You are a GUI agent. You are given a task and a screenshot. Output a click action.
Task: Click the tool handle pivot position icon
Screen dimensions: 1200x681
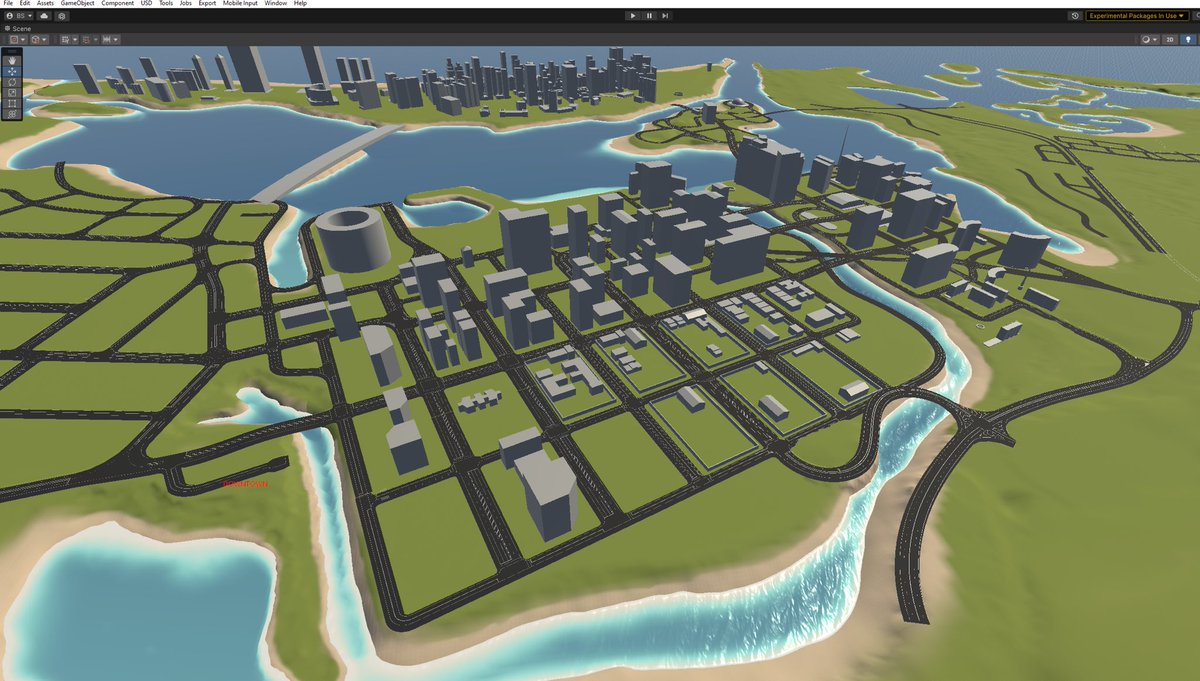tap(14, 40)
